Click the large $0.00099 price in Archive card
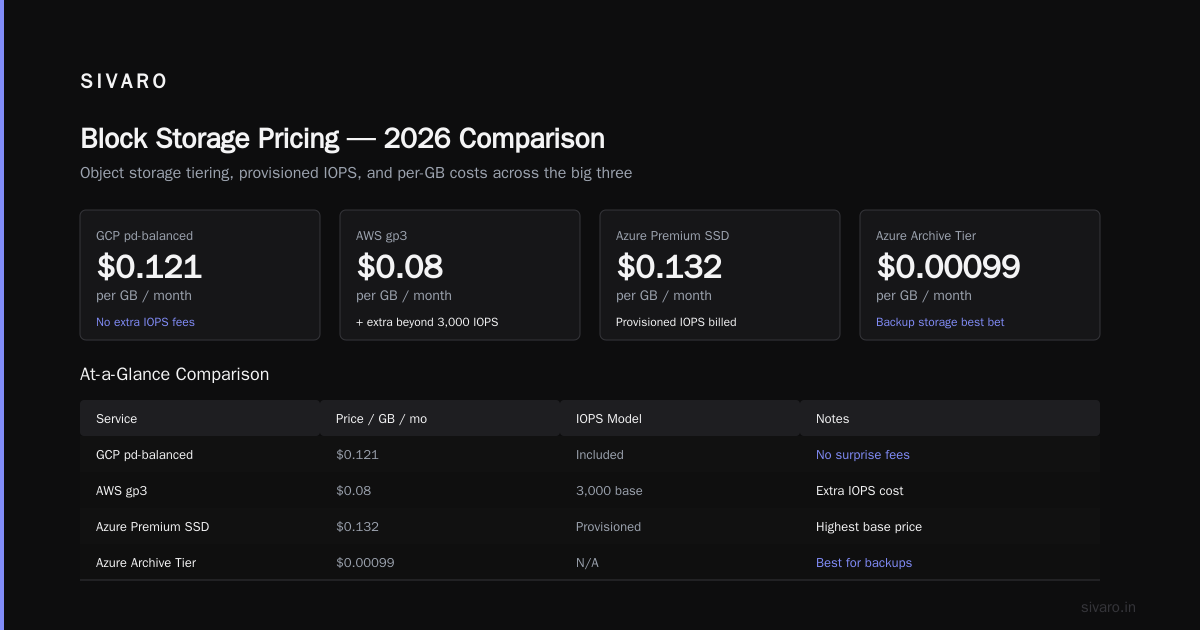Viewport: 1200px width, 630px height. [x=948, y=266]
